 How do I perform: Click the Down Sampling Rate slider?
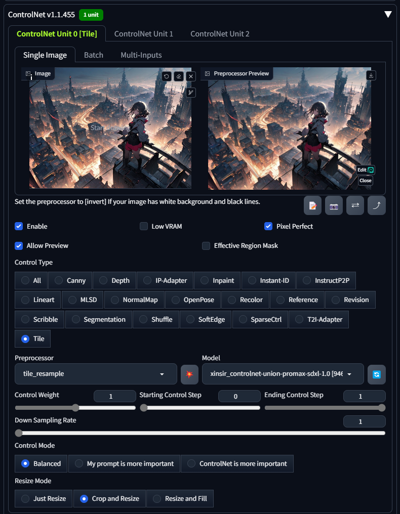point(200,433)
